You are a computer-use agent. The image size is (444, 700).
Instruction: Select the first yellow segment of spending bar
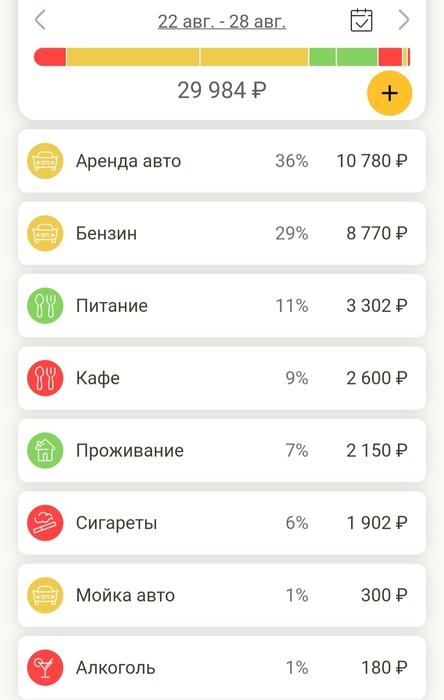click(x=133, y=57)
